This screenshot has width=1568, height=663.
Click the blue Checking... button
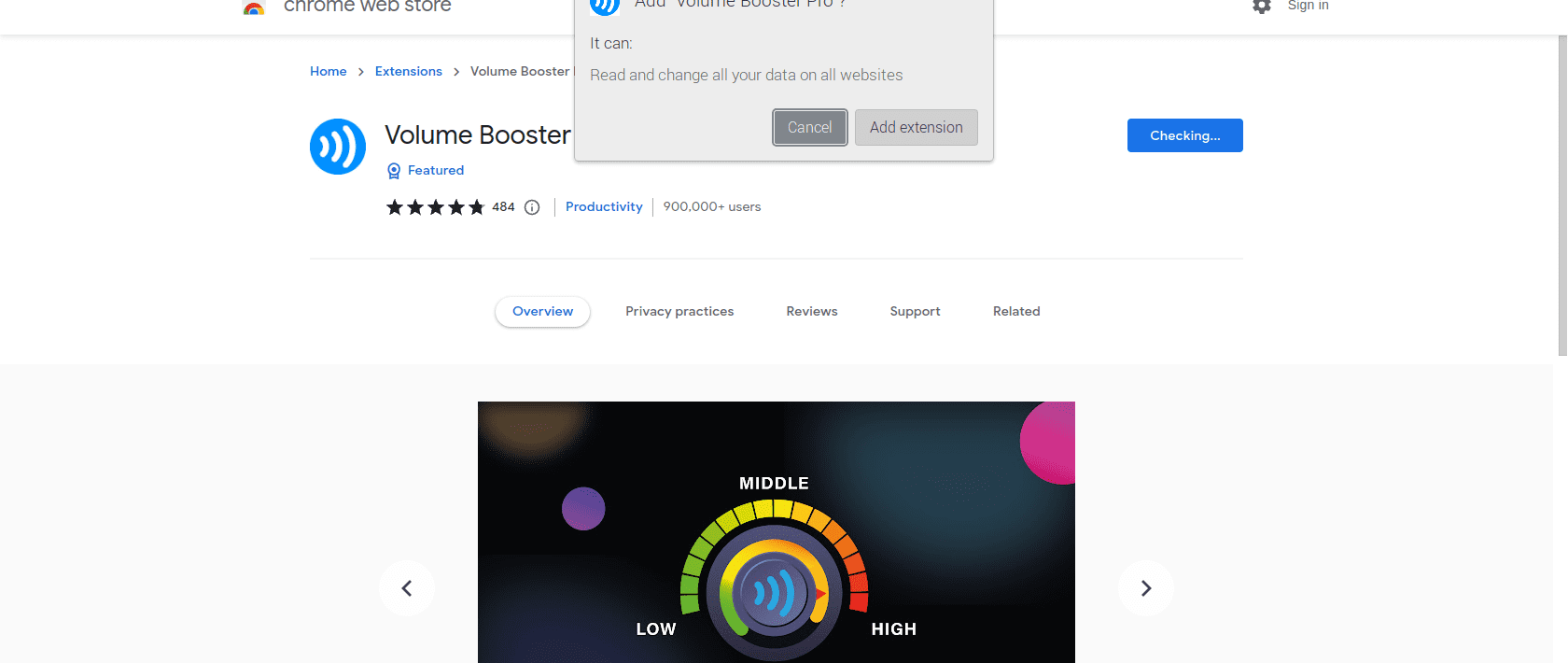(x=1185, y=135)
